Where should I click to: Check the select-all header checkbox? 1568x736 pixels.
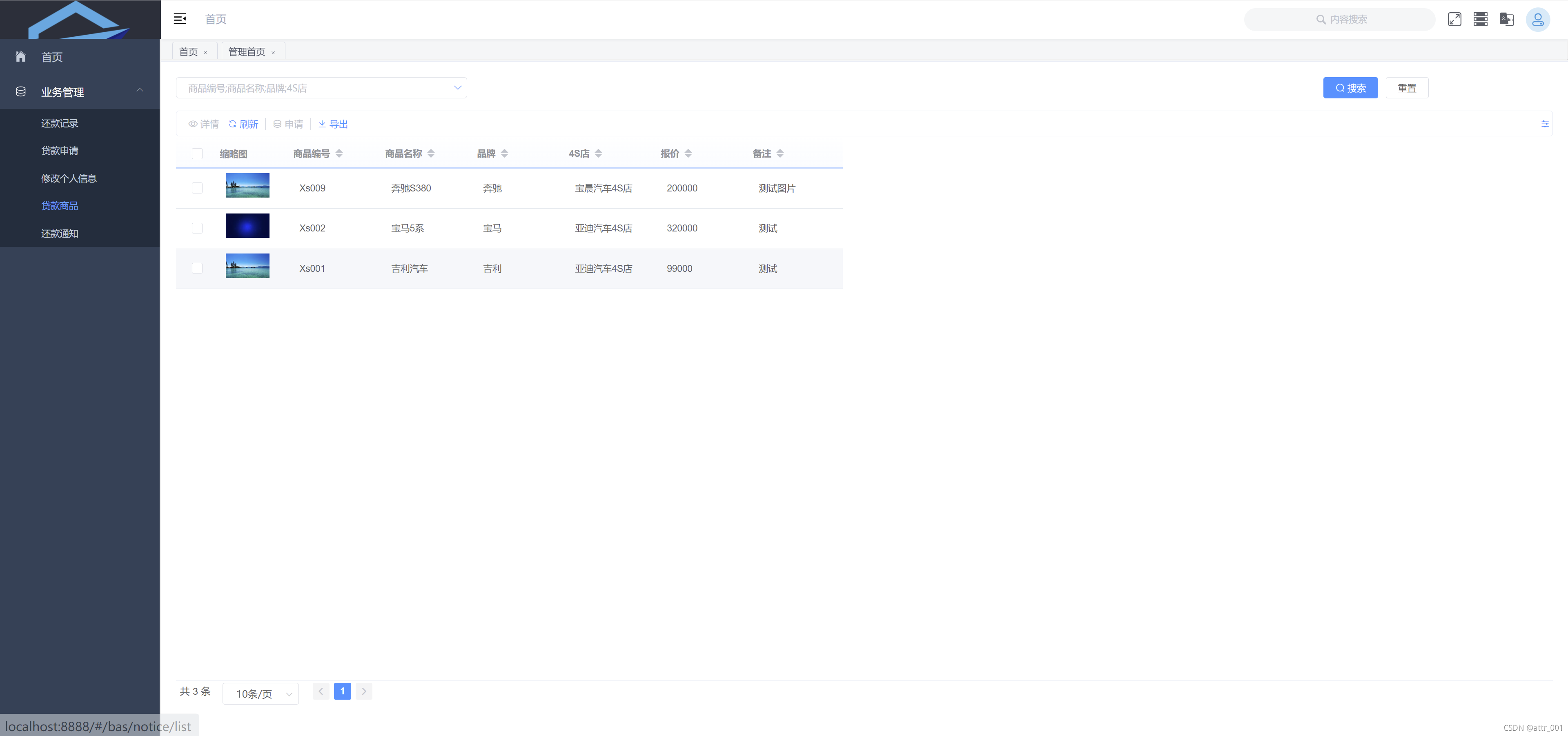(x=196, y=153)
